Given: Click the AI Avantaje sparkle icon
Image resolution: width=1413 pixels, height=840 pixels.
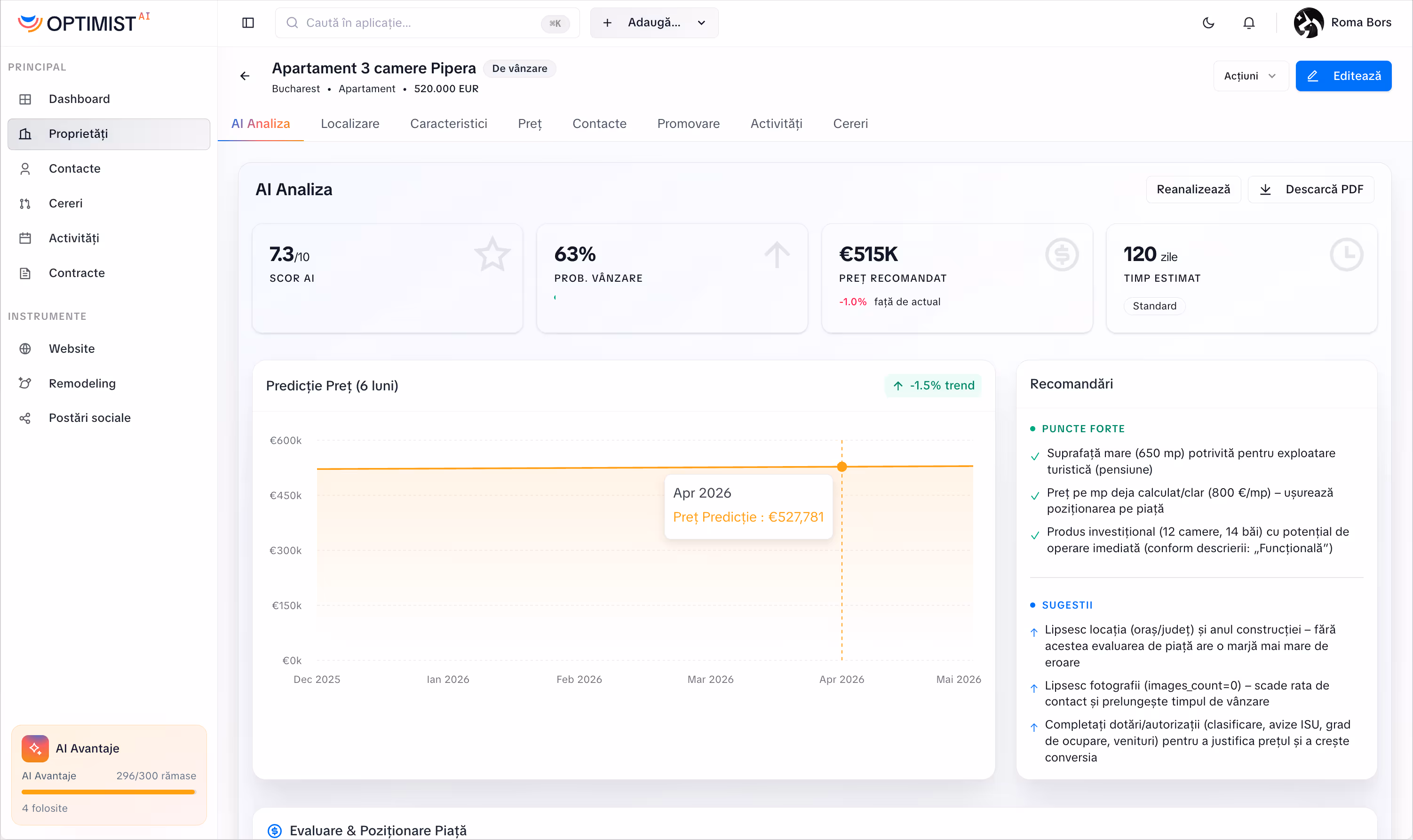Looking at the screenshot, I should pos(35,748).
